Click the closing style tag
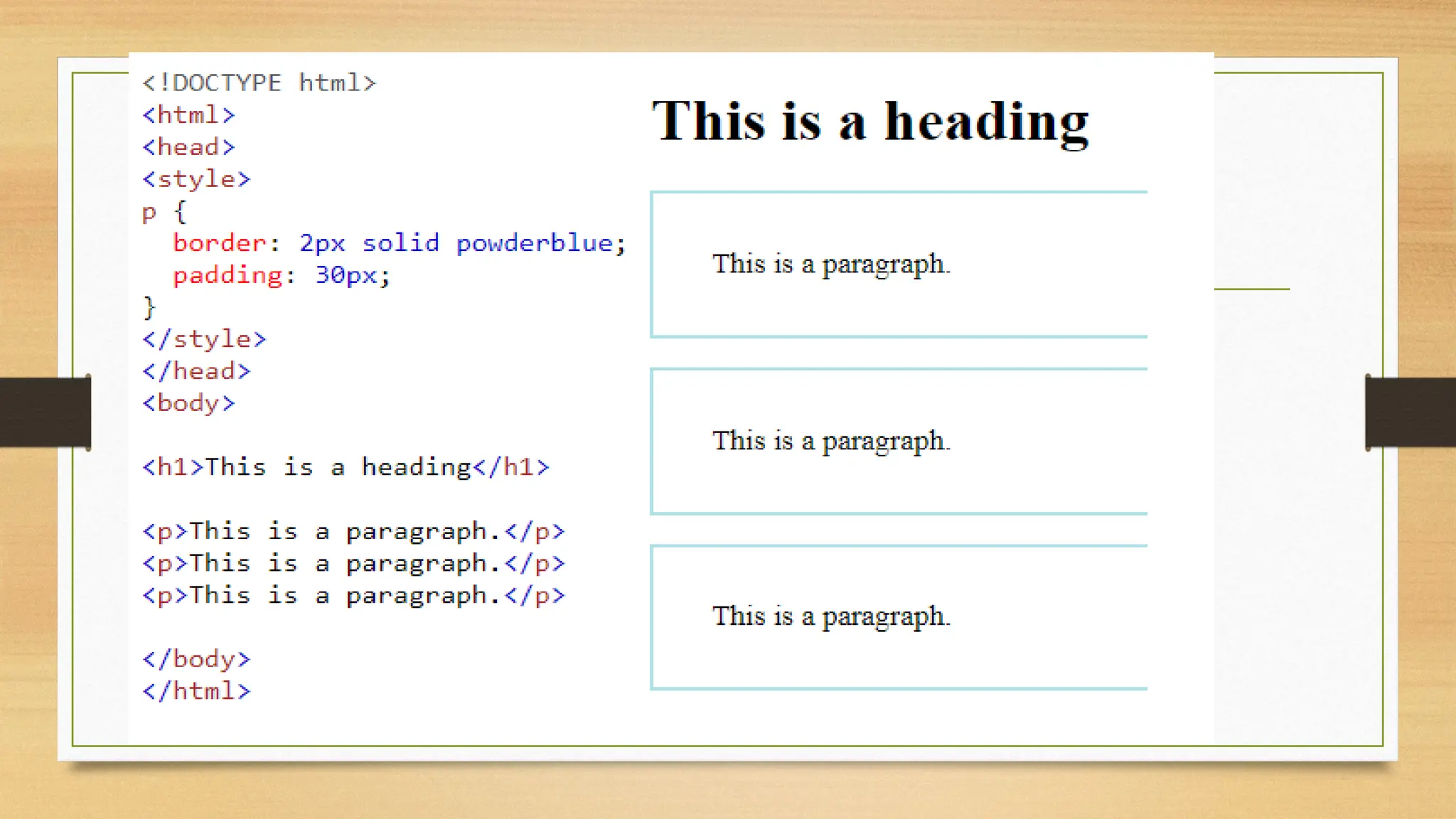The width and height of the screenshot is (1456, 819). pos(204,339)
